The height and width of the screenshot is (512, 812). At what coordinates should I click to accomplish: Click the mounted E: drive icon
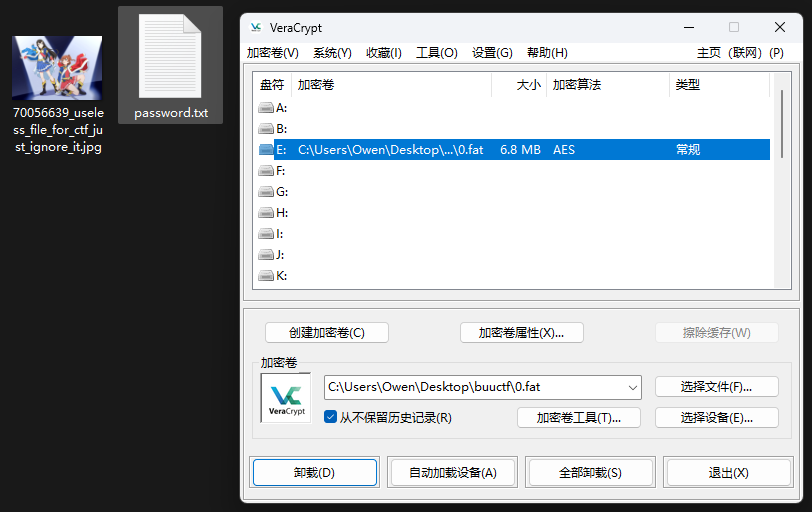[x=266, y=150]
